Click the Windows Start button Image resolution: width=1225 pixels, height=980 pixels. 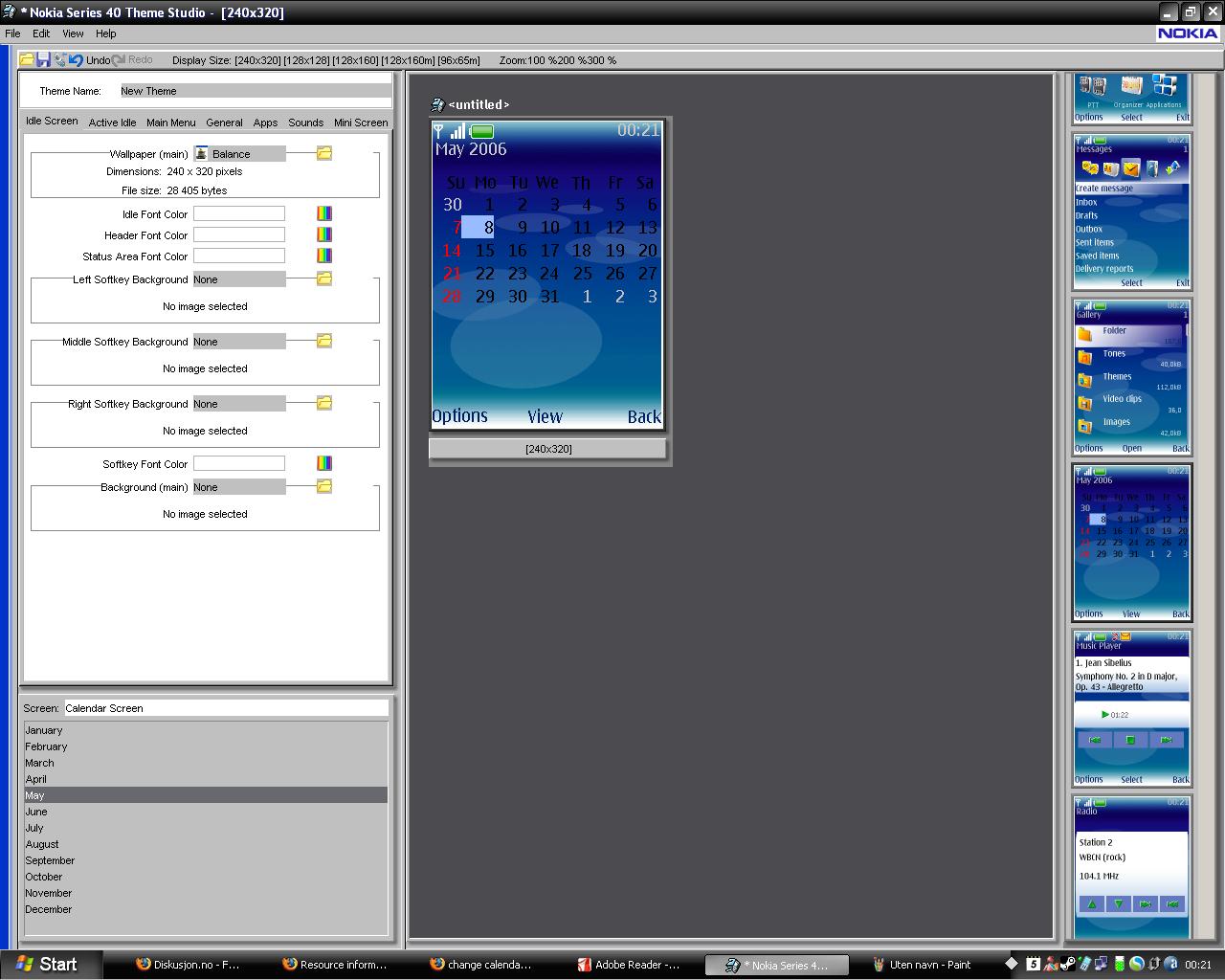pos(46,964)
